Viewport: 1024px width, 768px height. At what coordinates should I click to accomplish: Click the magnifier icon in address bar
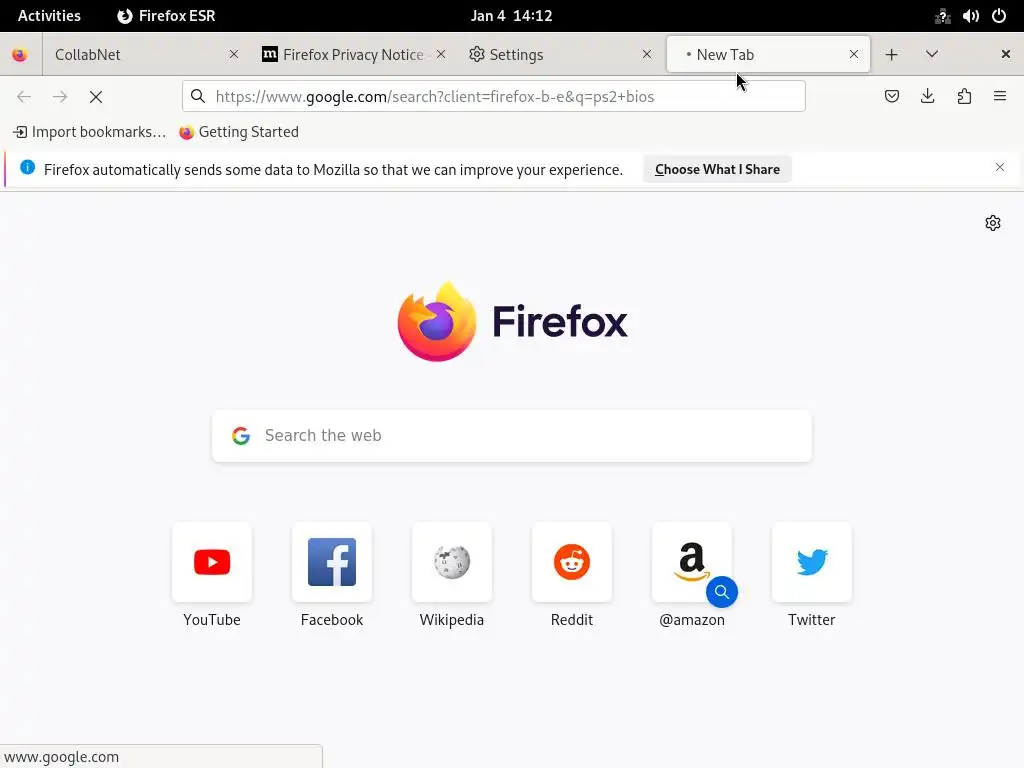198,97
